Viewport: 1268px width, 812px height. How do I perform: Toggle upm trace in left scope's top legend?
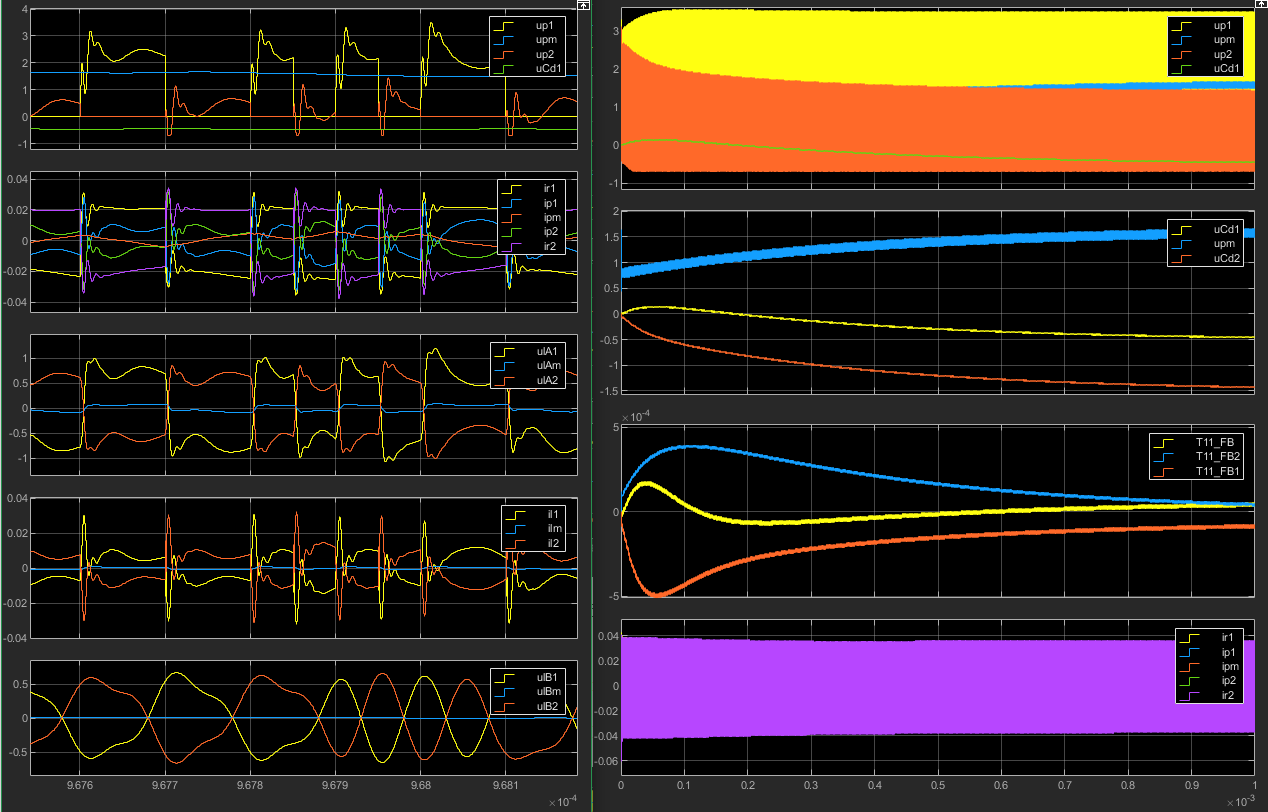click(530, 39)
